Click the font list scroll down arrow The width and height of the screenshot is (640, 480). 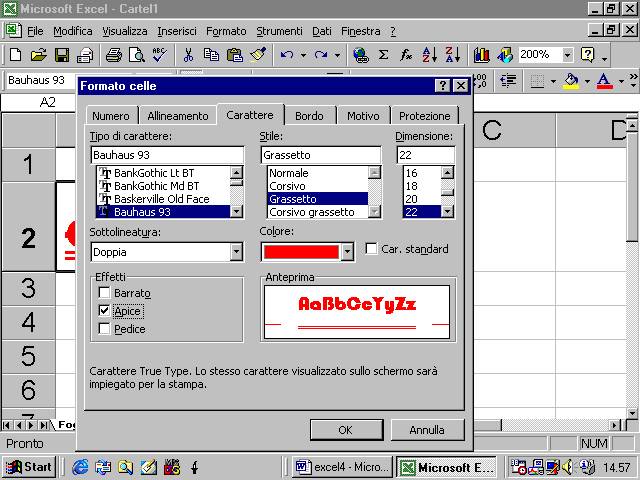[x=236, y=211]
